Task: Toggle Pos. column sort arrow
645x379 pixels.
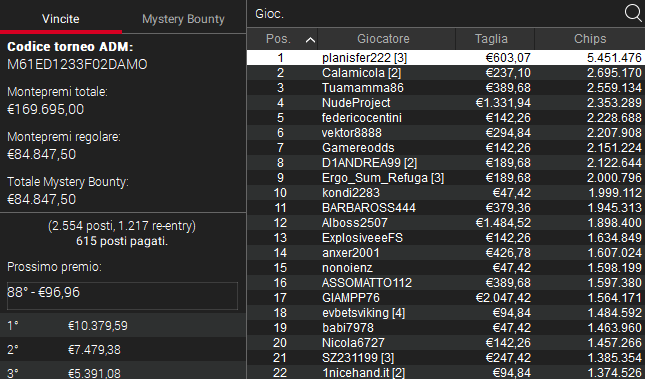Action: tap(311, 40)
